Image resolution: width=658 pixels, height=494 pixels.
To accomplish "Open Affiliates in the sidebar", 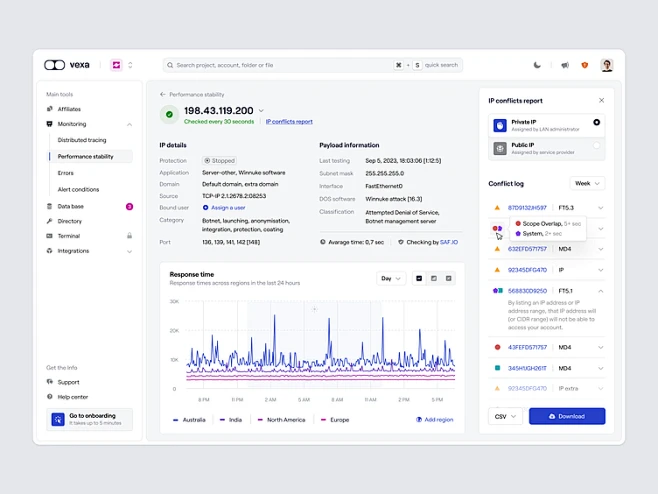I will coord(69,109).
